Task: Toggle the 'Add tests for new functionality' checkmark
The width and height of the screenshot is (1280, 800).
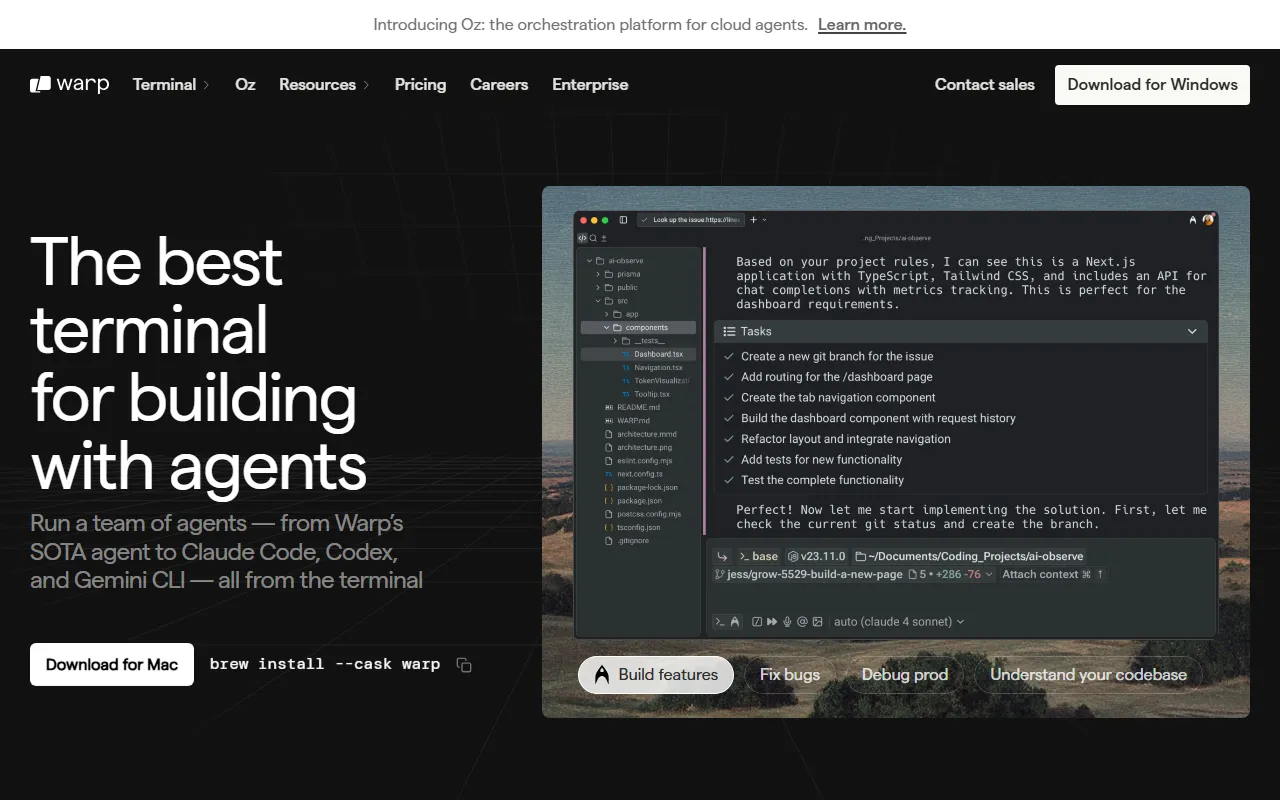Action: [729, 460]
